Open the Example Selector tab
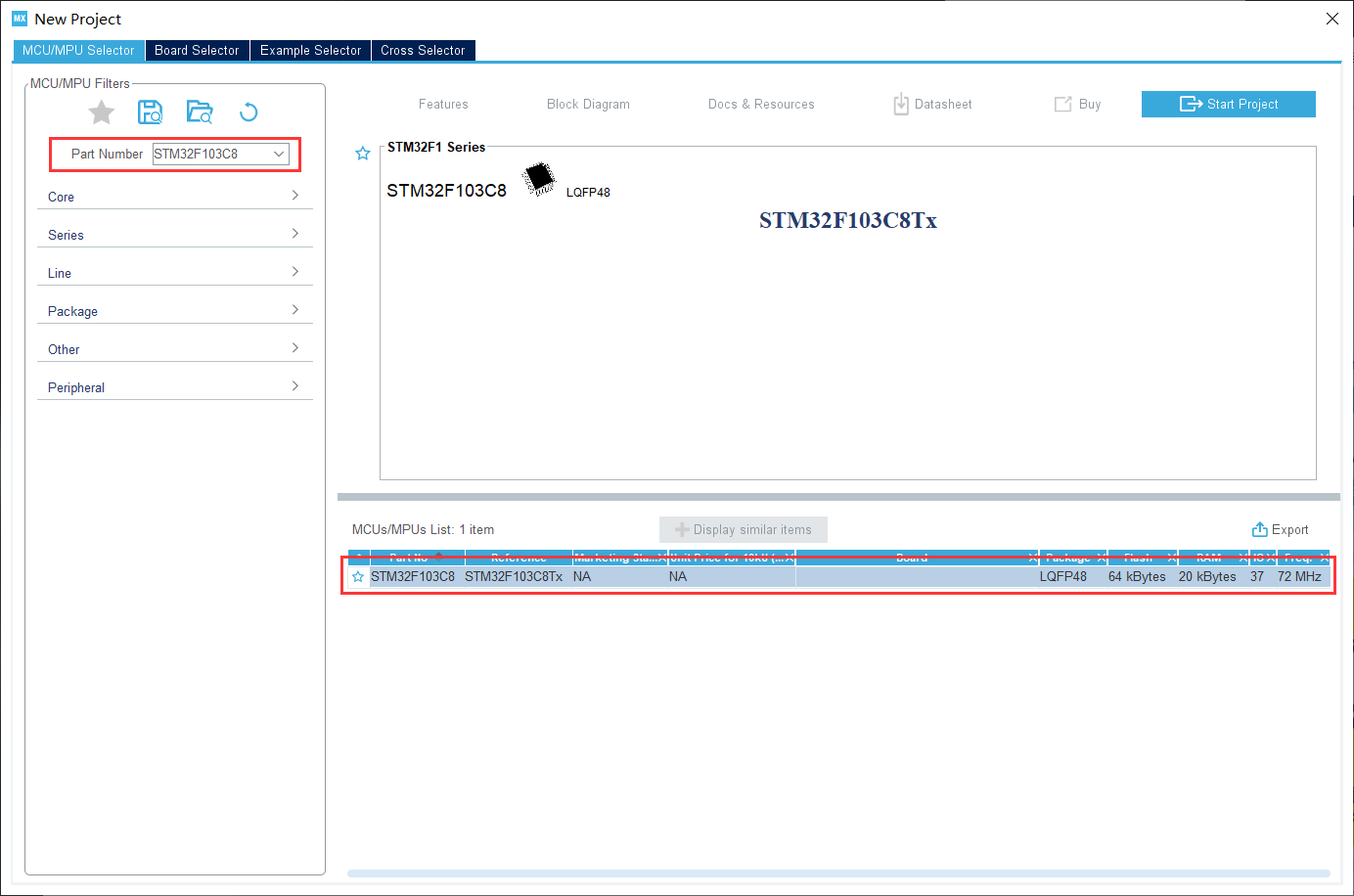Image resolution: width=1354 pixels, height=896 pixels. coord(310,51)
